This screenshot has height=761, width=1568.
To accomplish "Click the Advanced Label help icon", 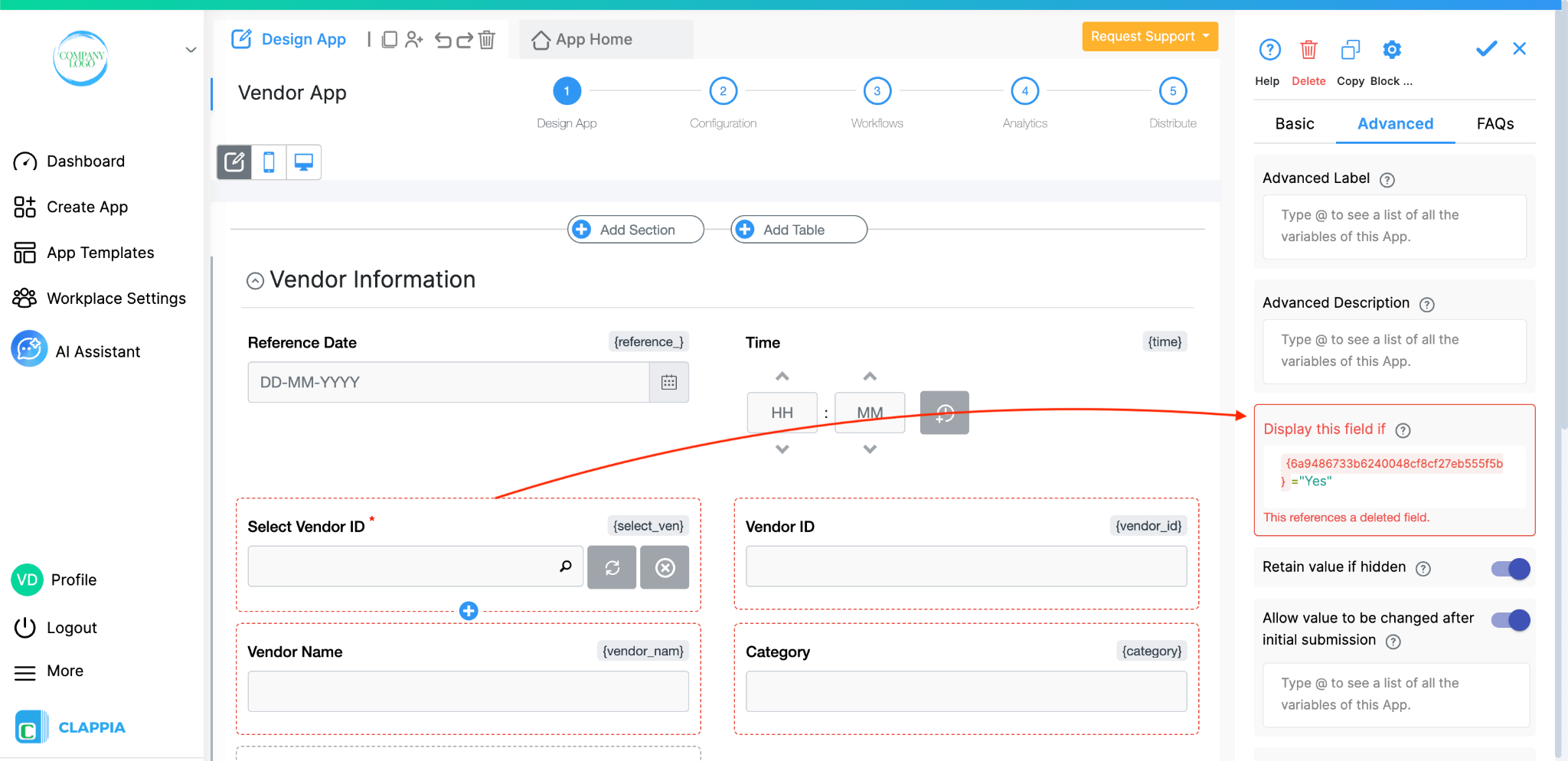I will tap(1387, 180).
